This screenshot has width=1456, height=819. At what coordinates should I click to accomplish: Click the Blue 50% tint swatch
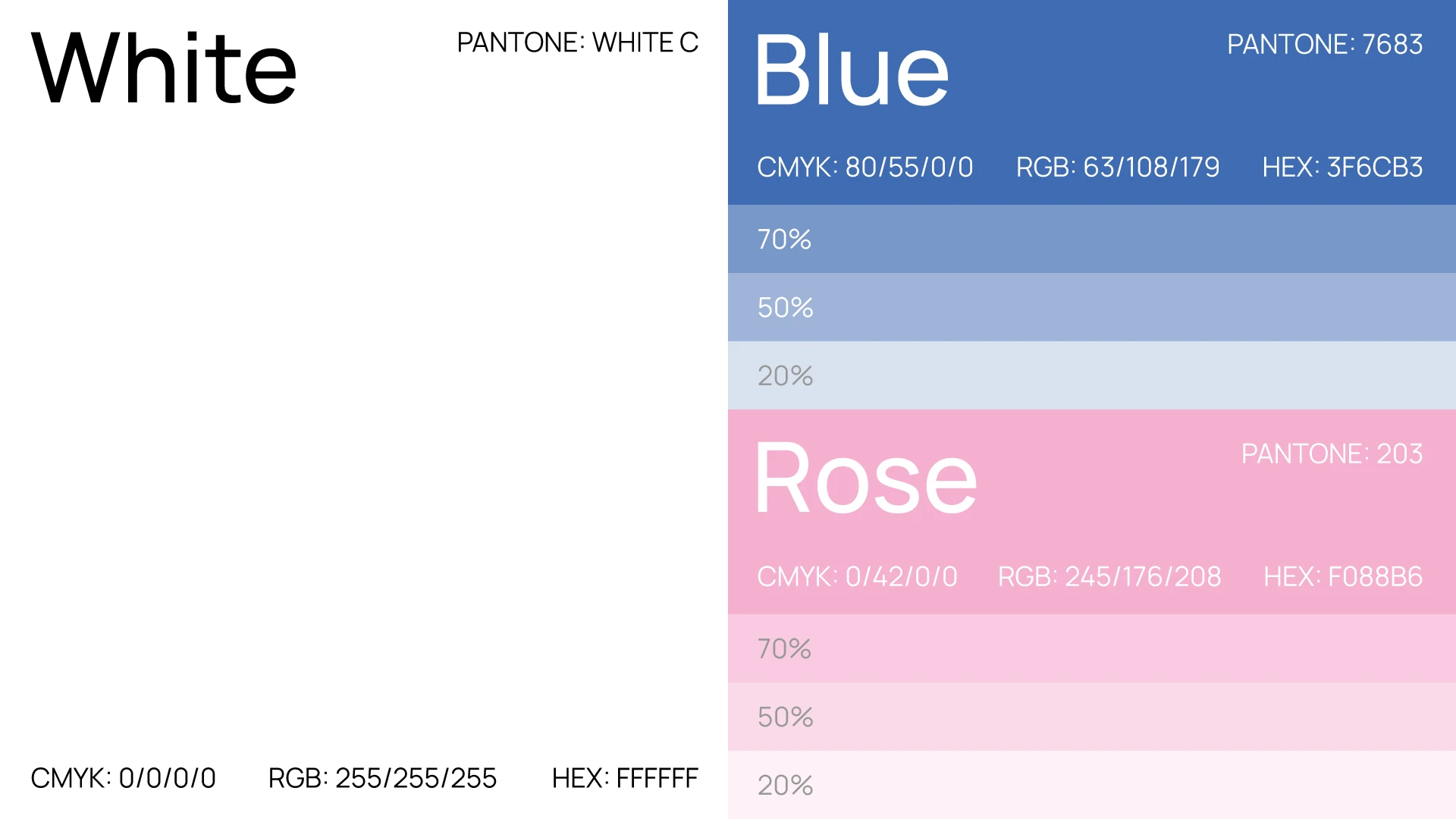1092,307
